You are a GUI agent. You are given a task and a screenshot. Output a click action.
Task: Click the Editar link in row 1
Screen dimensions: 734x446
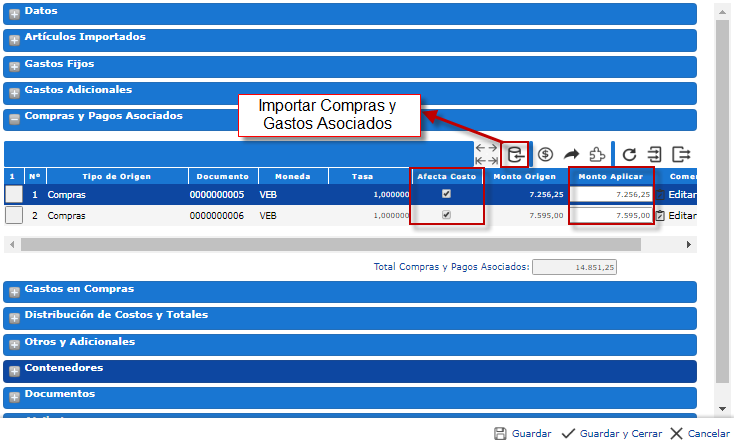coord(682,195)
